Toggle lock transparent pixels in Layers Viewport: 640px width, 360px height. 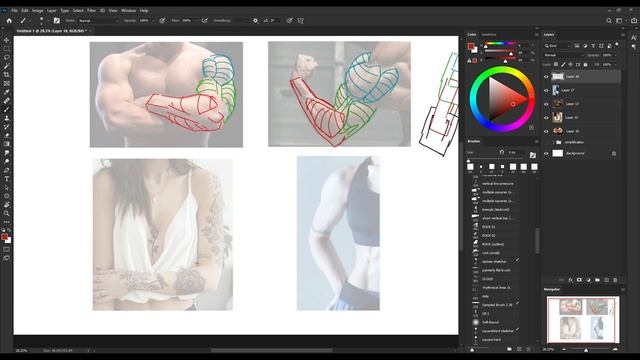(x=556, y=64)
